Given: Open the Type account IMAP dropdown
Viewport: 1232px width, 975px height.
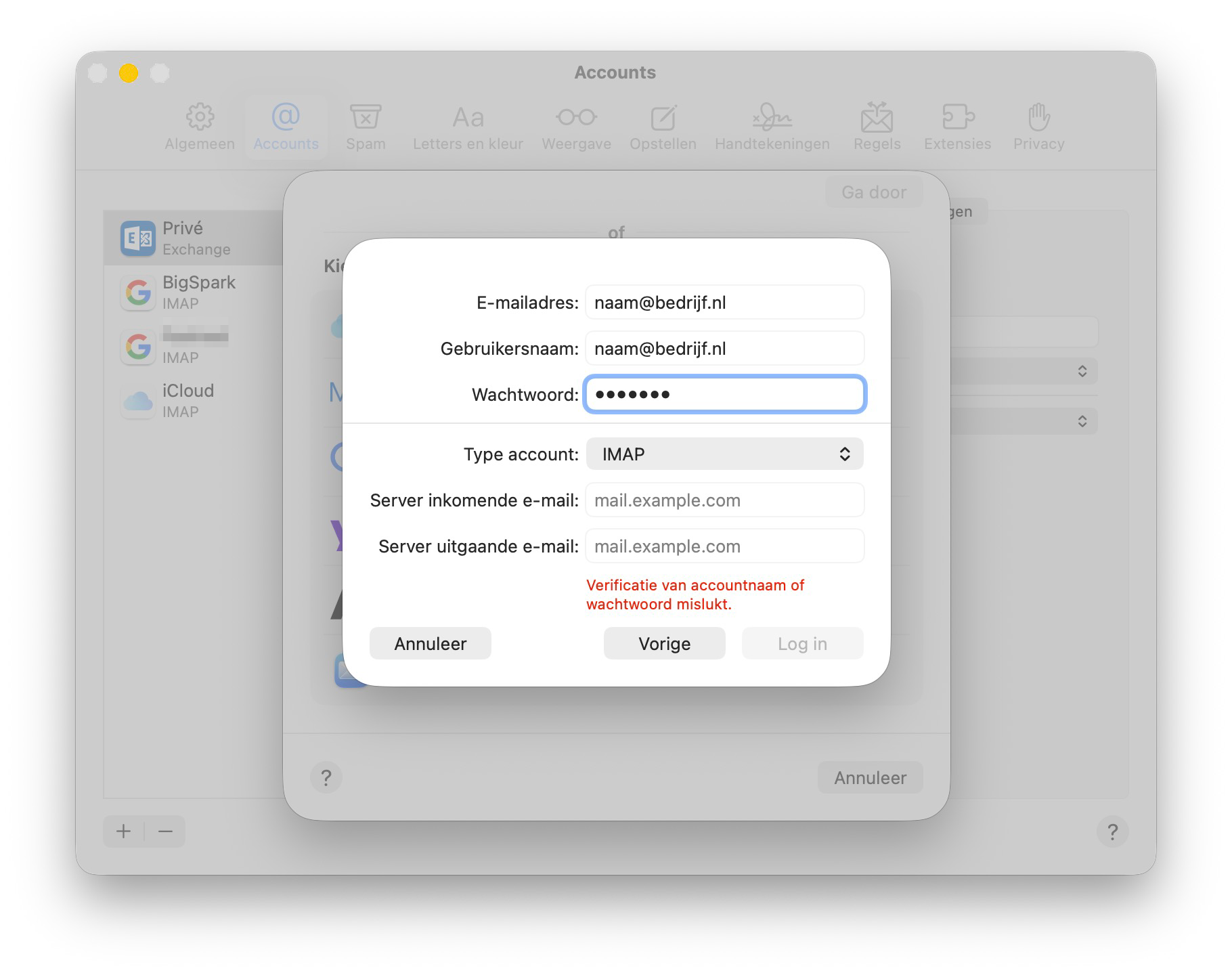Looking at the screenshot, I should (x=724, y=454).
